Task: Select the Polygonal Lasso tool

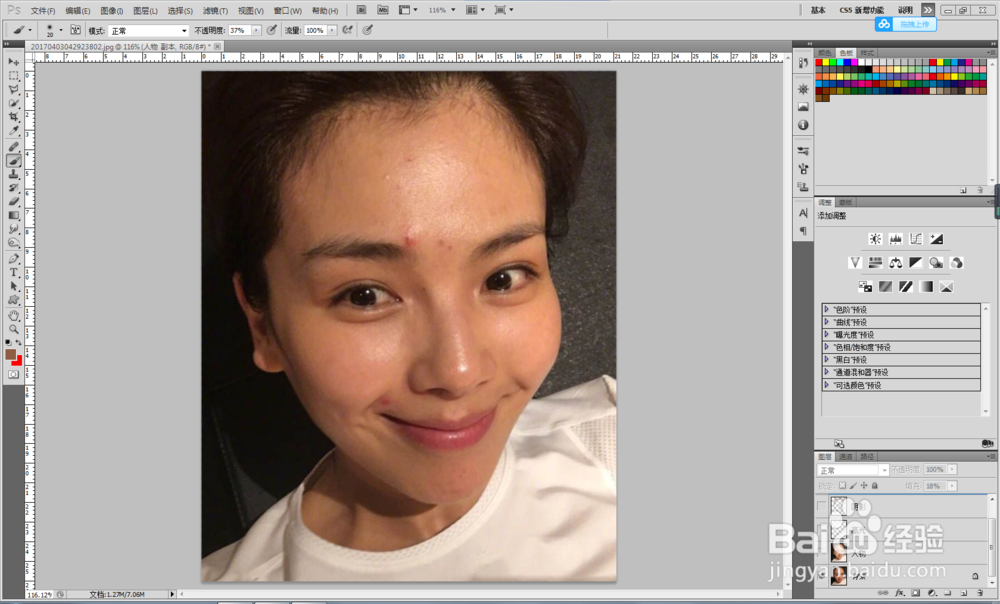Action: pyautogui.click(x=13, y=89)
